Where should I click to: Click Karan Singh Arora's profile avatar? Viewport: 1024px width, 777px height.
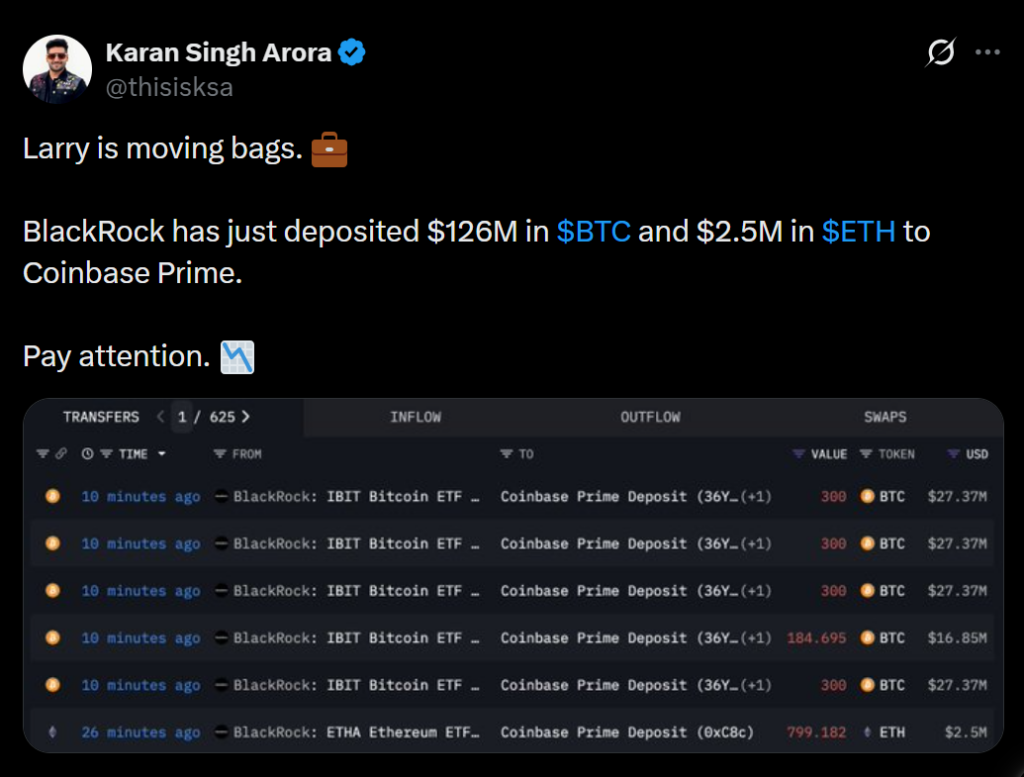point(57,68)
